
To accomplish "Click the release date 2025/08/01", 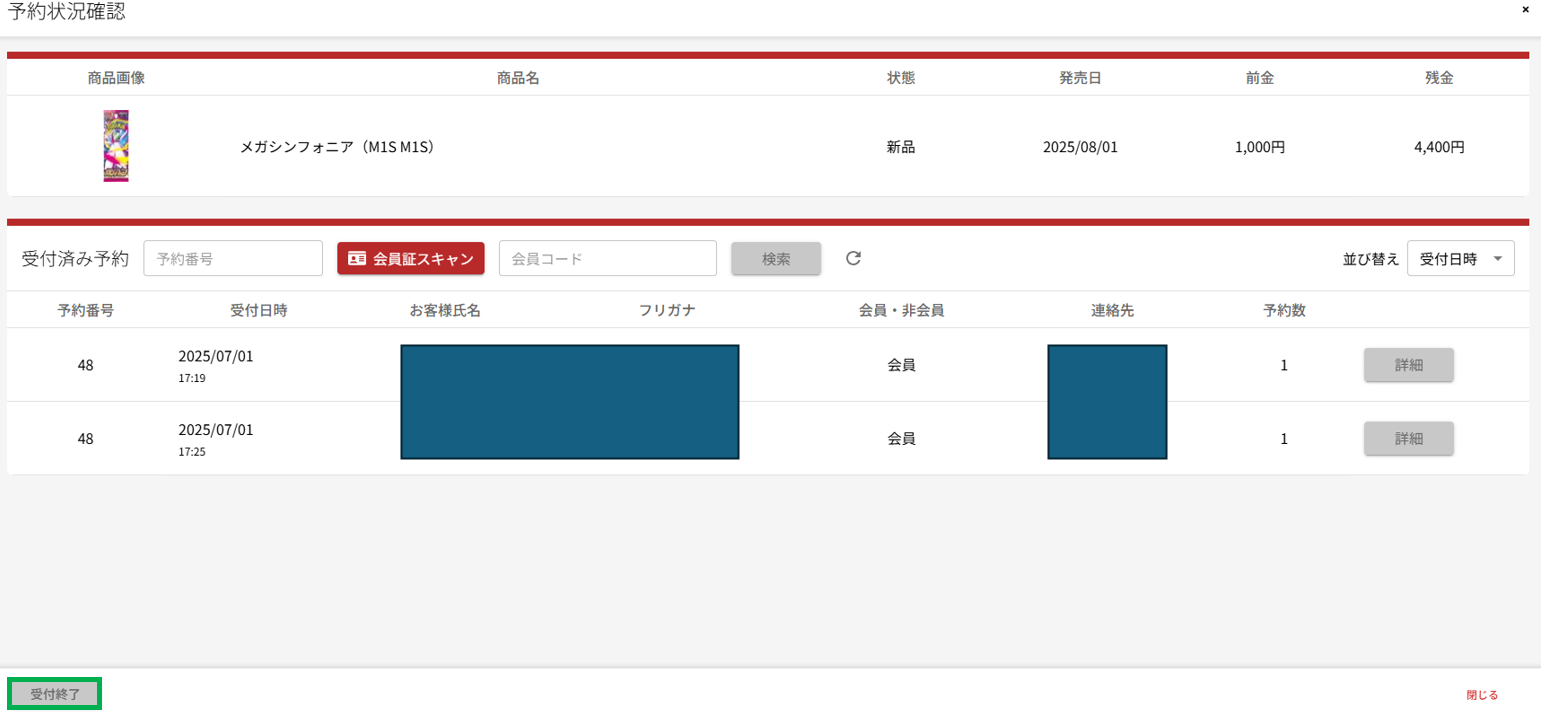I will pos(1080,147).
